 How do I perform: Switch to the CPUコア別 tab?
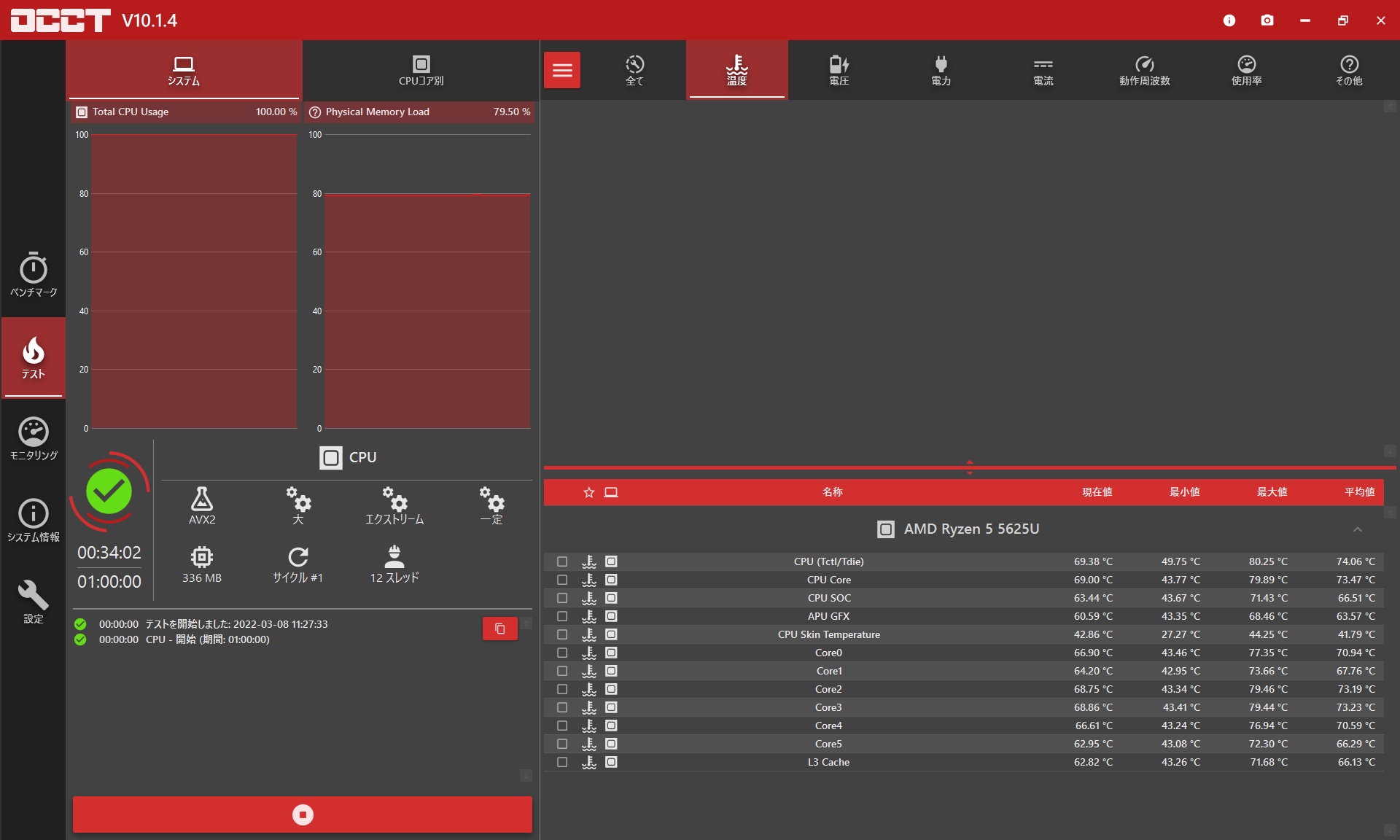pyautogui.click(x=421, y=71)
